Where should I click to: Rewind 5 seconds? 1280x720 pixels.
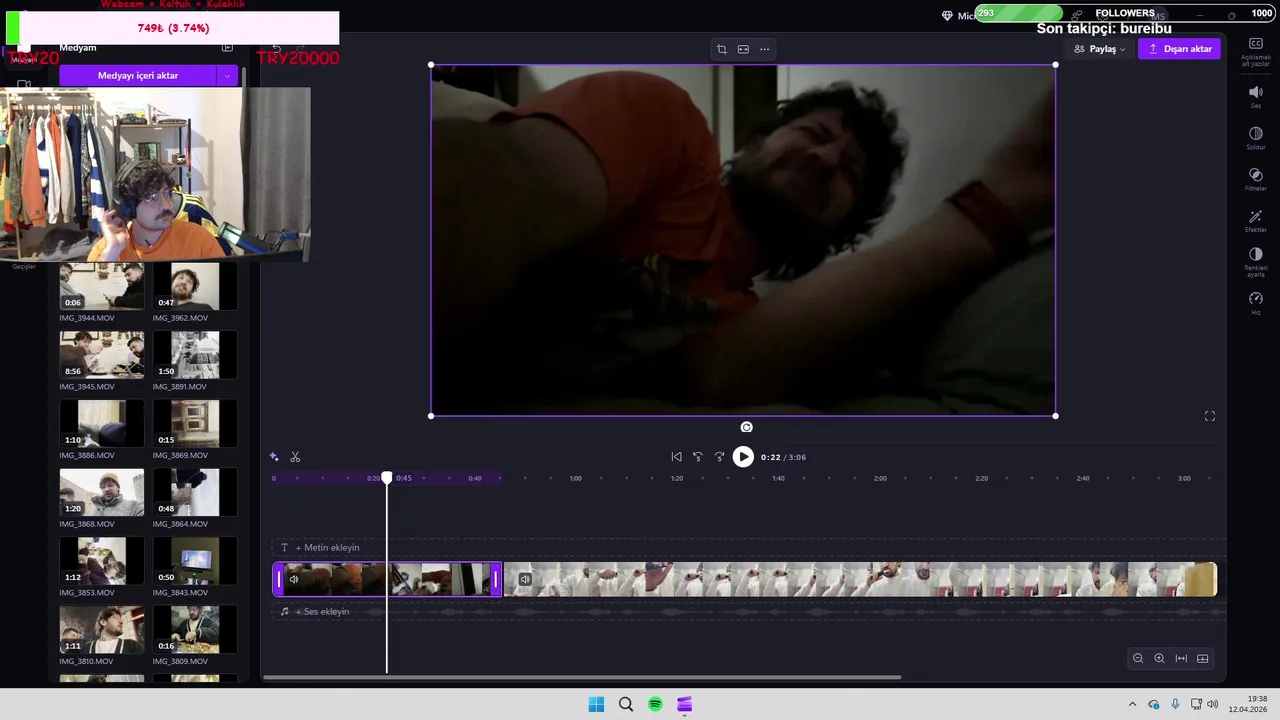point(698,457)
